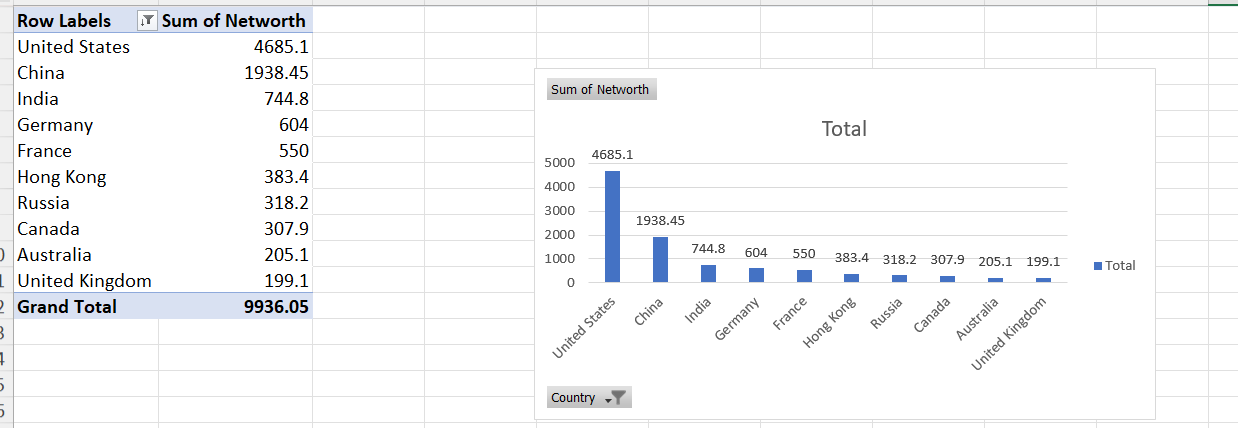Click the 1938.45 value cell for China
The image size is (1238, 428).
276,73
